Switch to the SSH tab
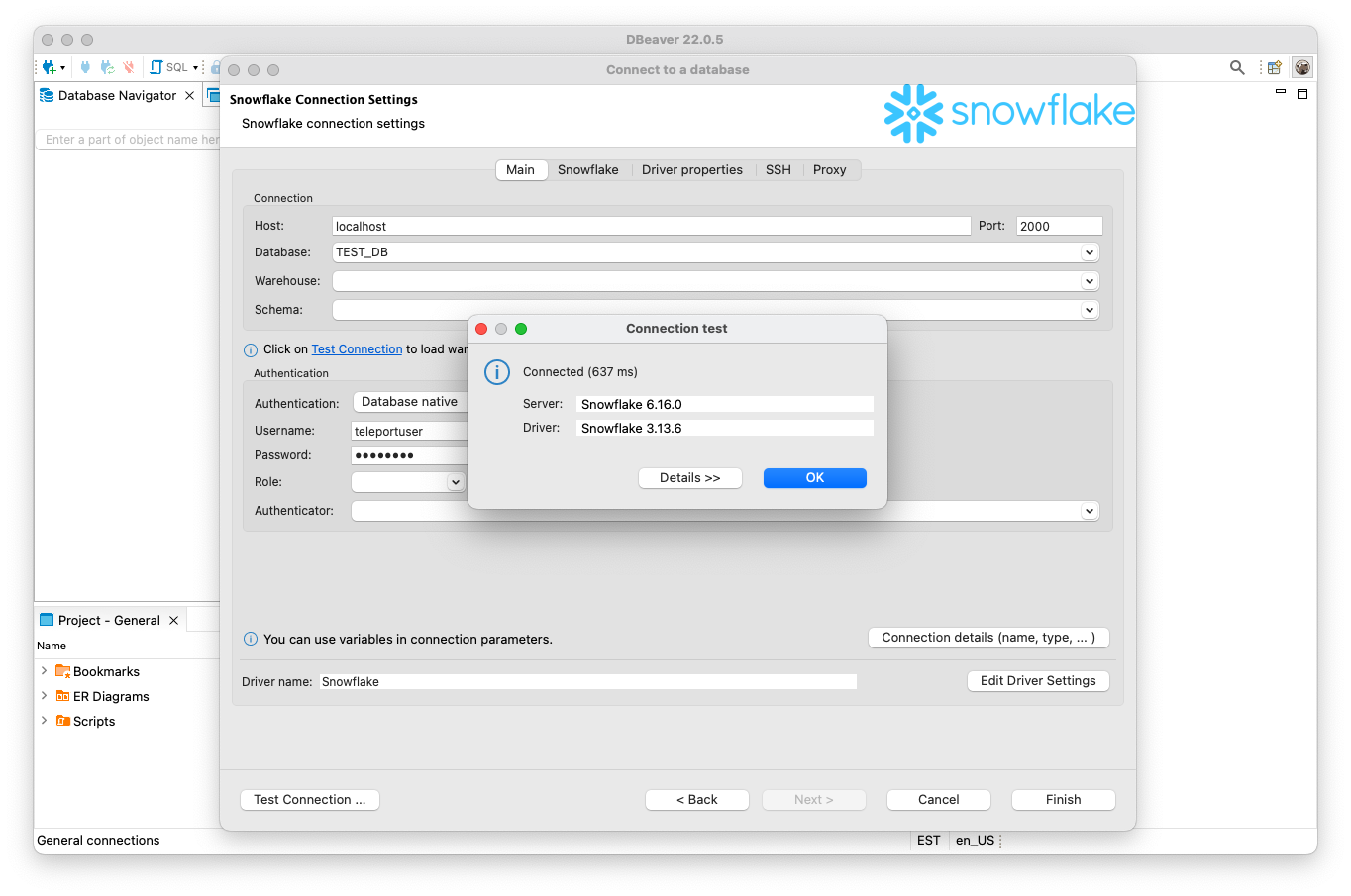The height and width of the screenshot is (896, 1351). pyautogui.click(x=778, y=170)
